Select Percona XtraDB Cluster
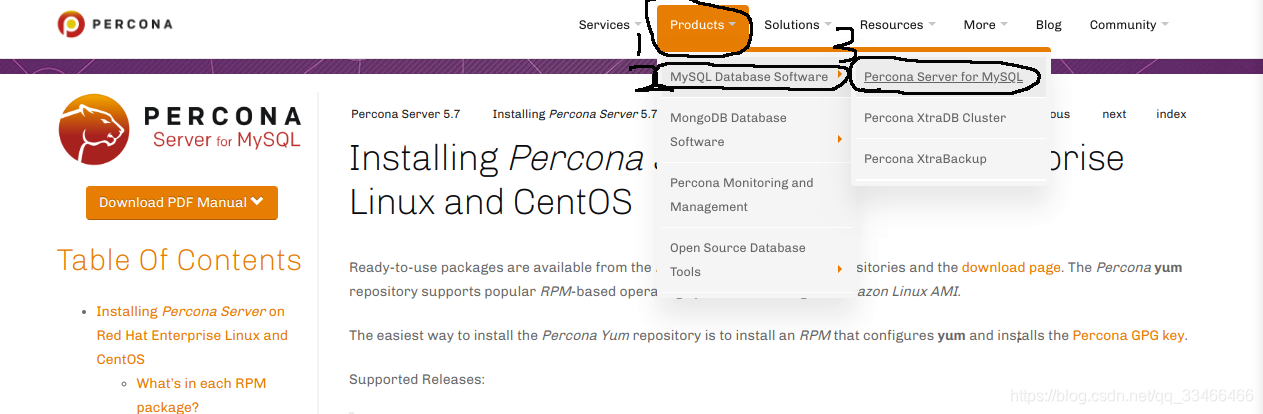 [935, 118]
